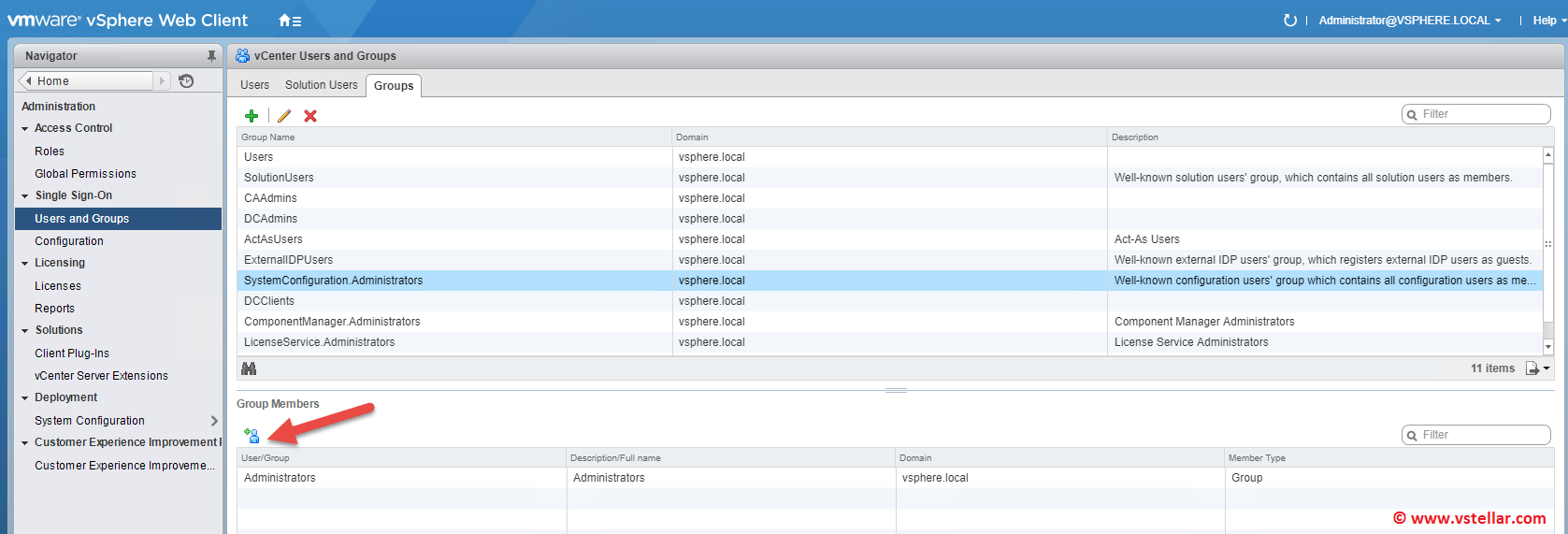1568x534 pixels.
Task: Click the binoculars find icon
Action: (249, 368)
